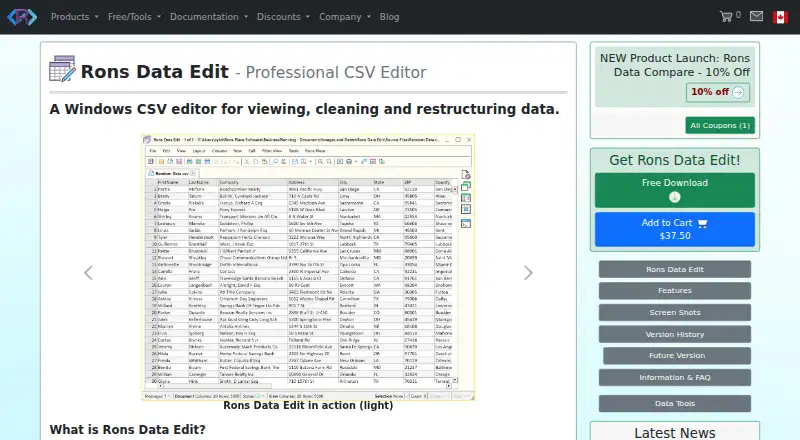
Task: Click the Rons Data Edit product icon
Action: point(62,69)
